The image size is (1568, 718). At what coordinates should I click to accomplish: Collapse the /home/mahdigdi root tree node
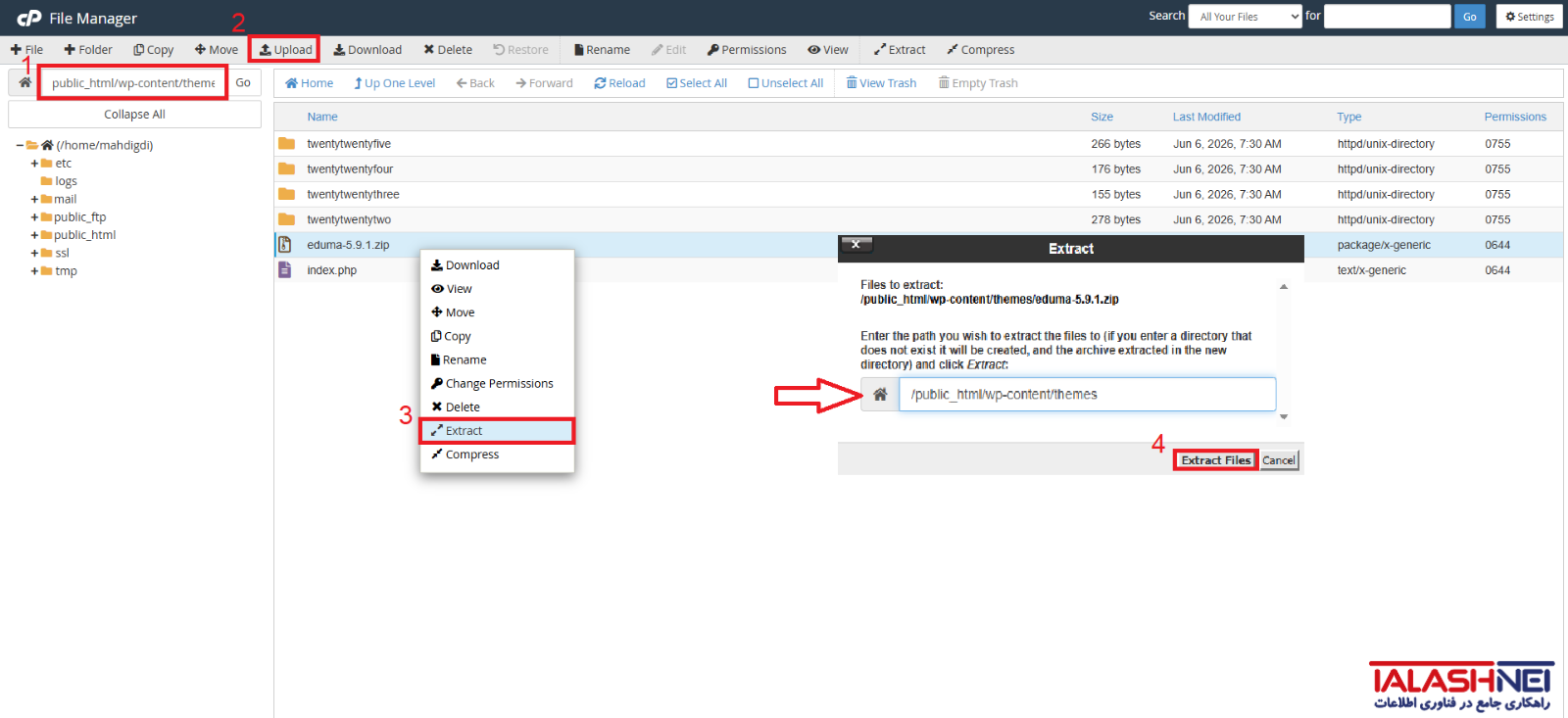coord(20,145)
